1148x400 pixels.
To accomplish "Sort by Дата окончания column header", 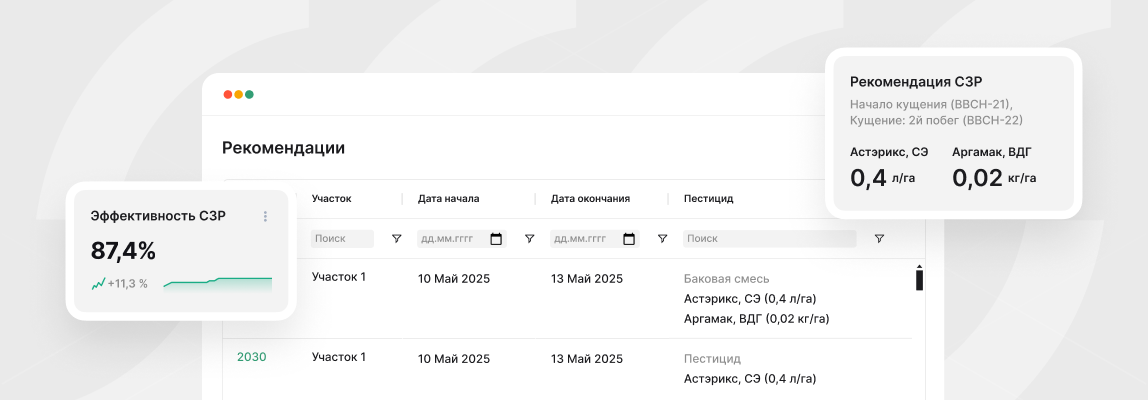I will coord(590,198).
